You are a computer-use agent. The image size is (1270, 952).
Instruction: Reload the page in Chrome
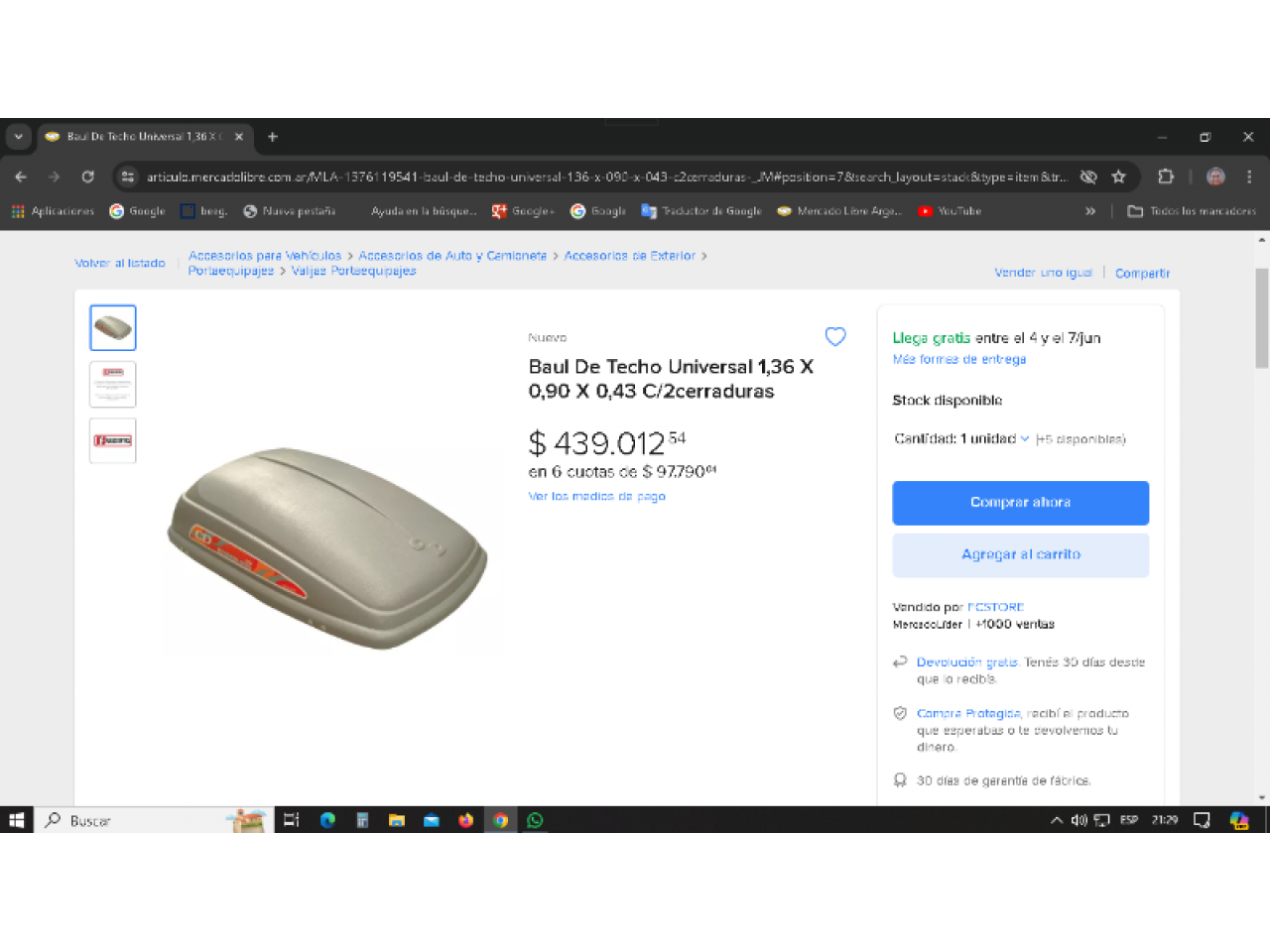(x=87, y=177)
